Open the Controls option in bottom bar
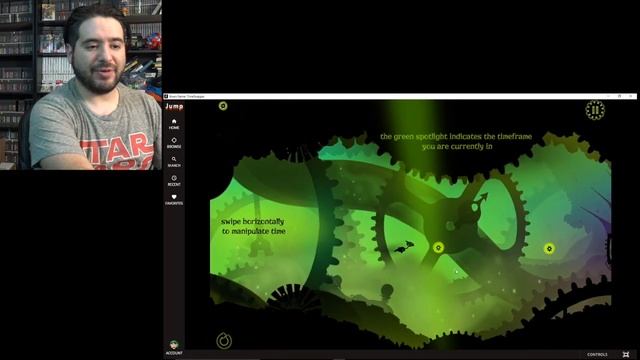The height and width of the screenshot is (360, 640). pyautogui.click(x=597, y=355)
